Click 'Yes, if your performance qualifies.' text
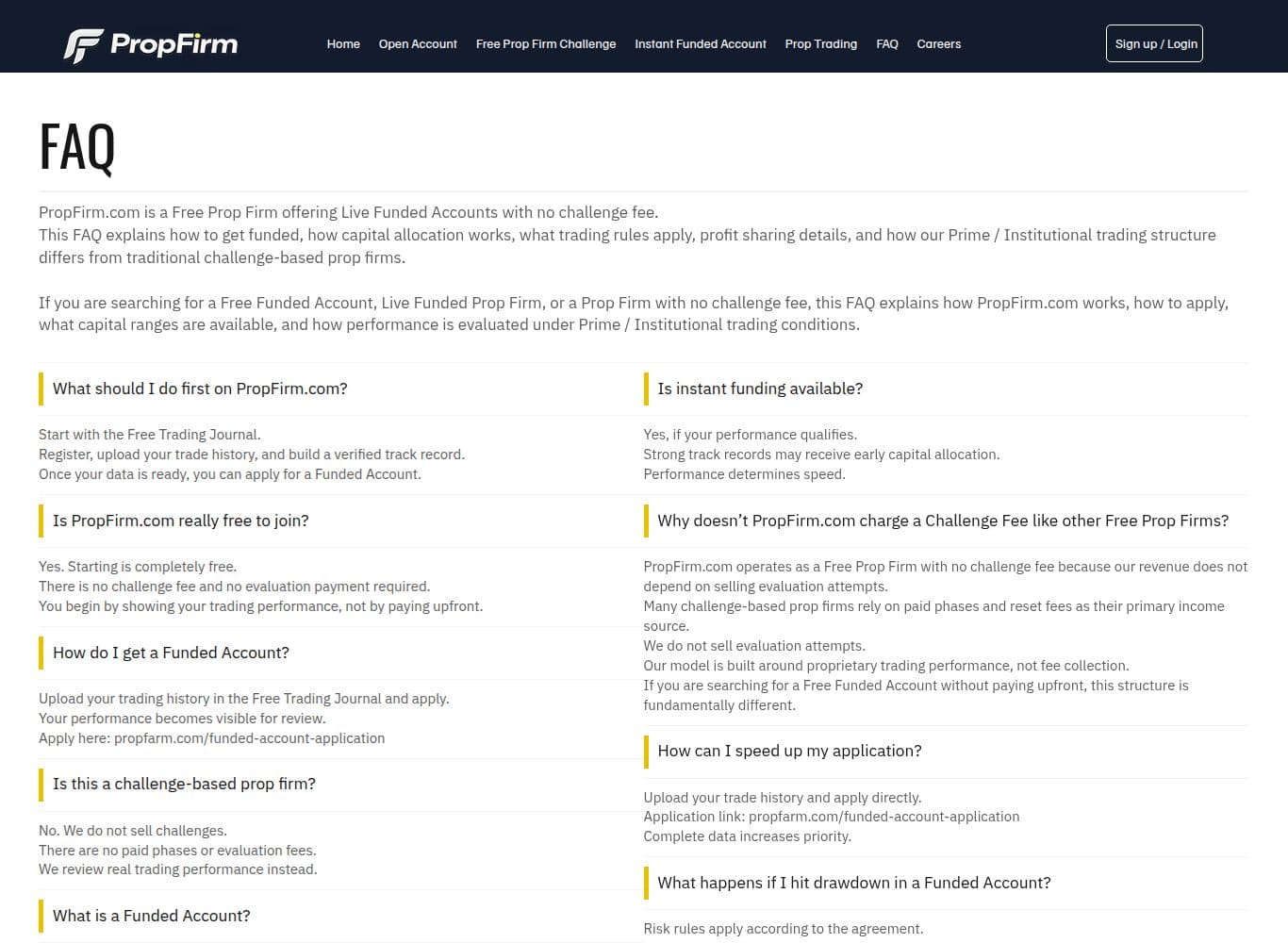 click(x=751, y=435)
